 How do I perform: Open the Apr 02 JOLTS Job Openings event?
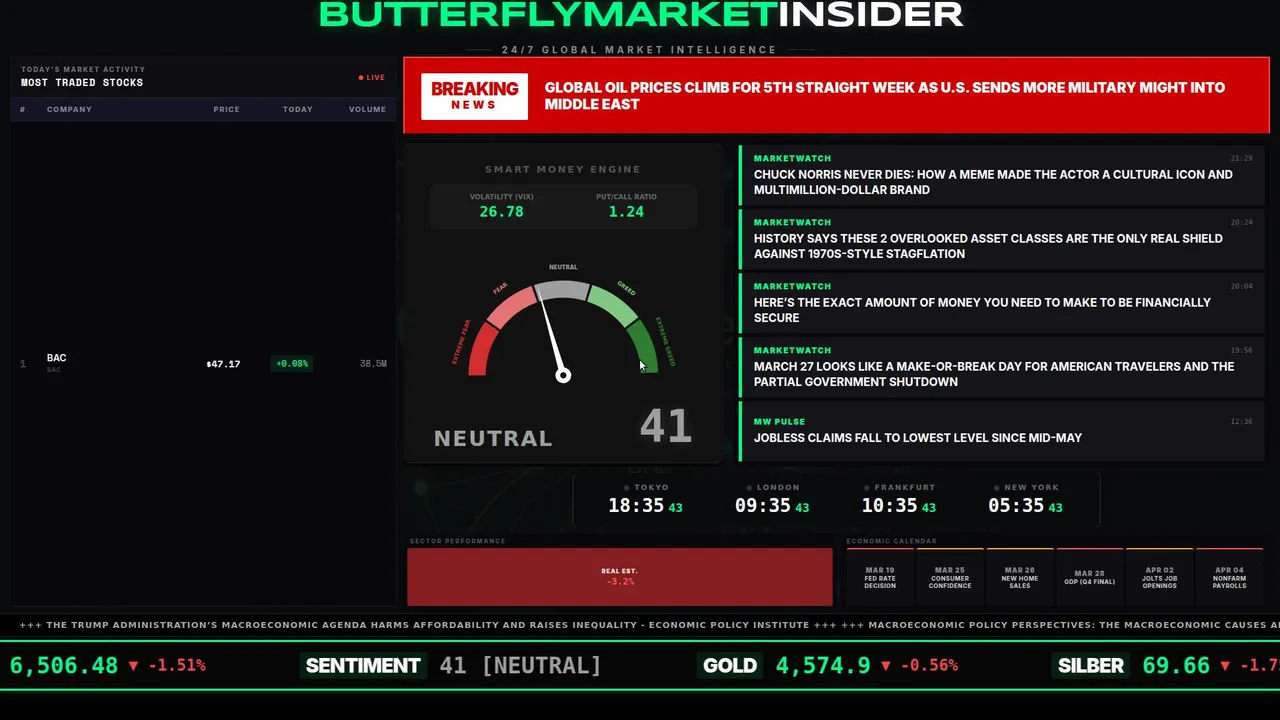(x=1160, y=577)
